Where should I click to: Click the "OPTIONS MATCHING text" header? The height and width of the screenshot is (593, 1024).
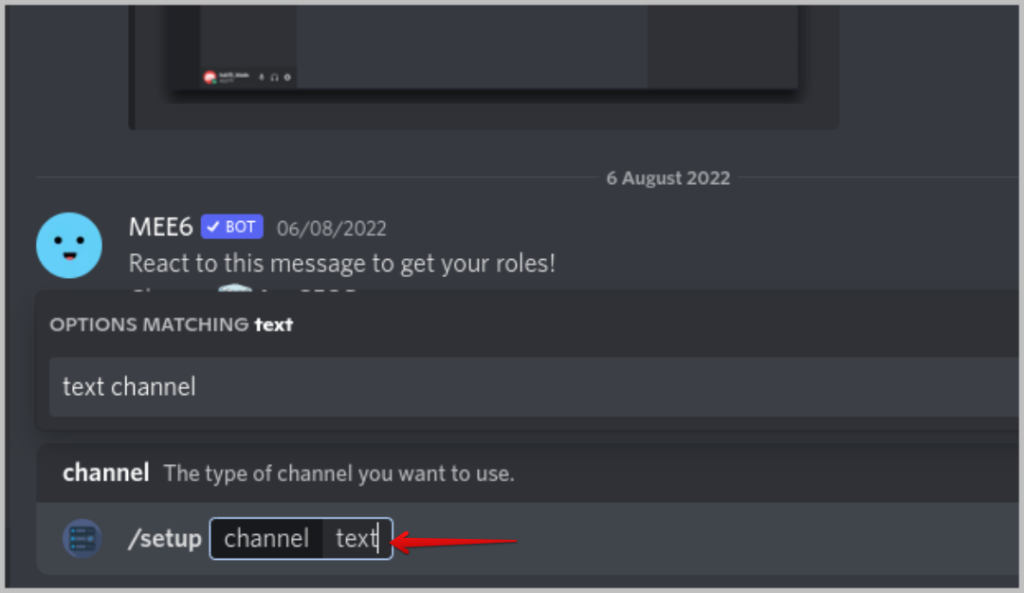[171, 325]
